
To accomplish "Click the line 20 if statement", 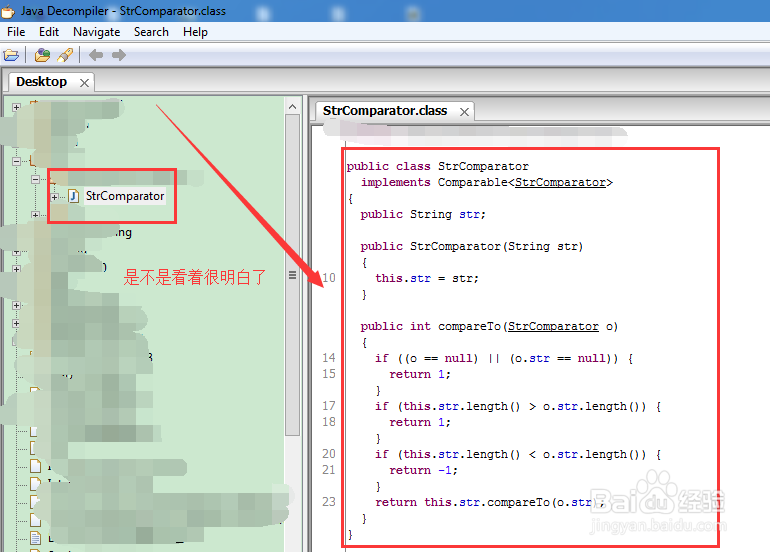I will pos(518,454).
